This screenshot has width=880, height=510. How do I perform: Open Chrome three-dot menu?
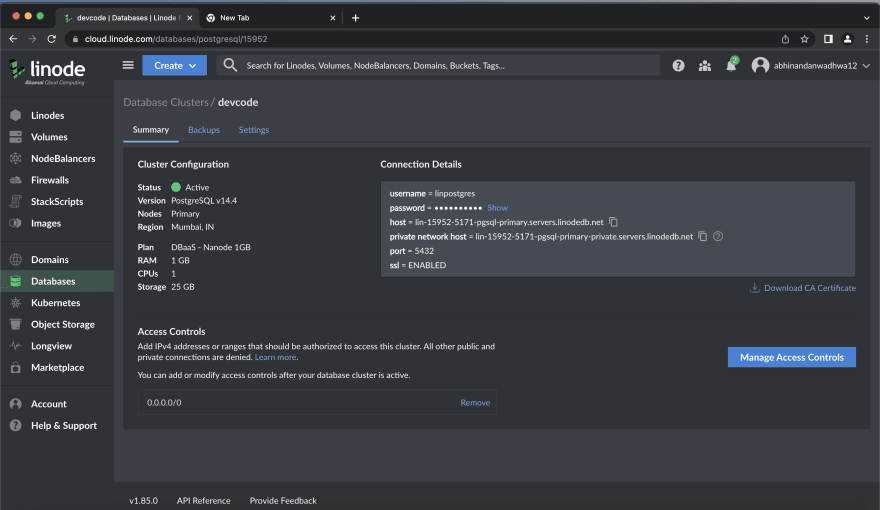(867, 39)
